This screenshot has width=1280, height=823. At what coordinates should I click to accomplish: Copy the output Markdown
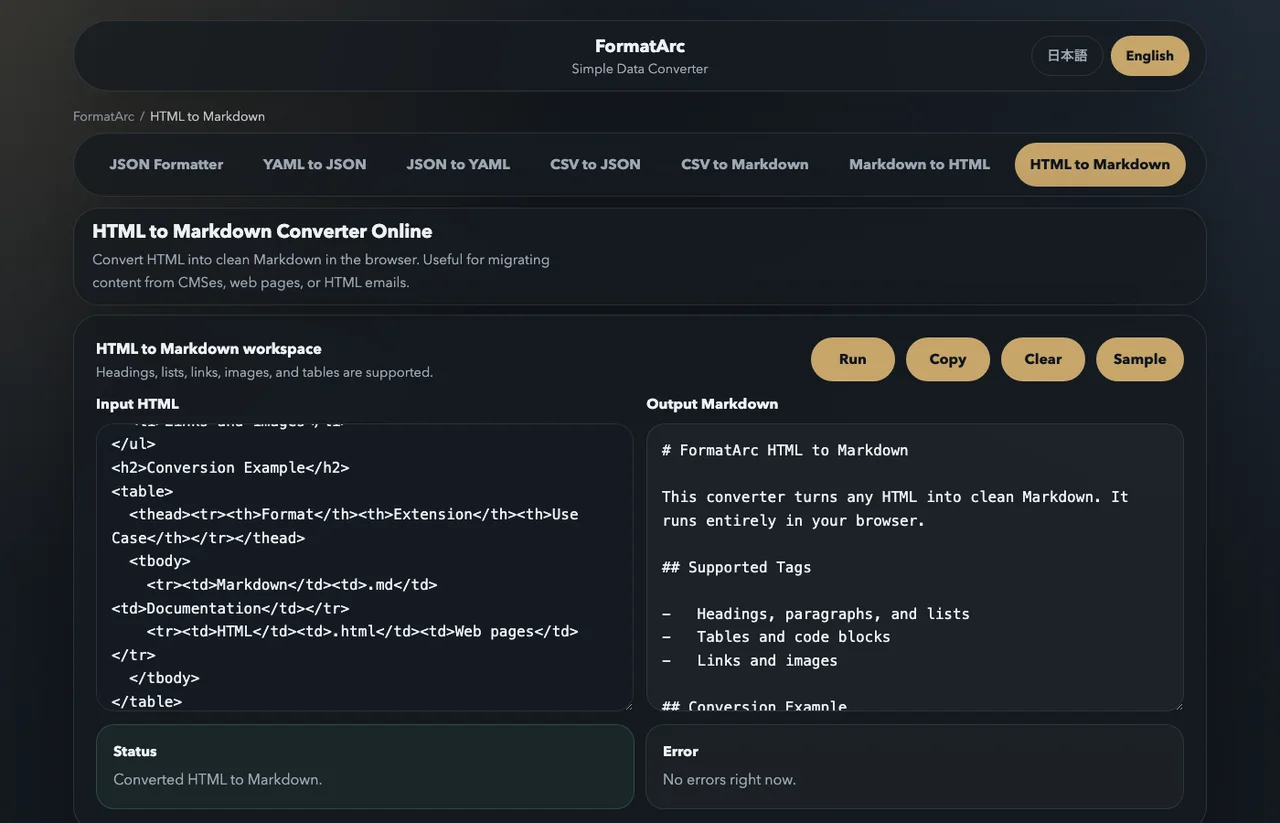[x=947, y=359]
